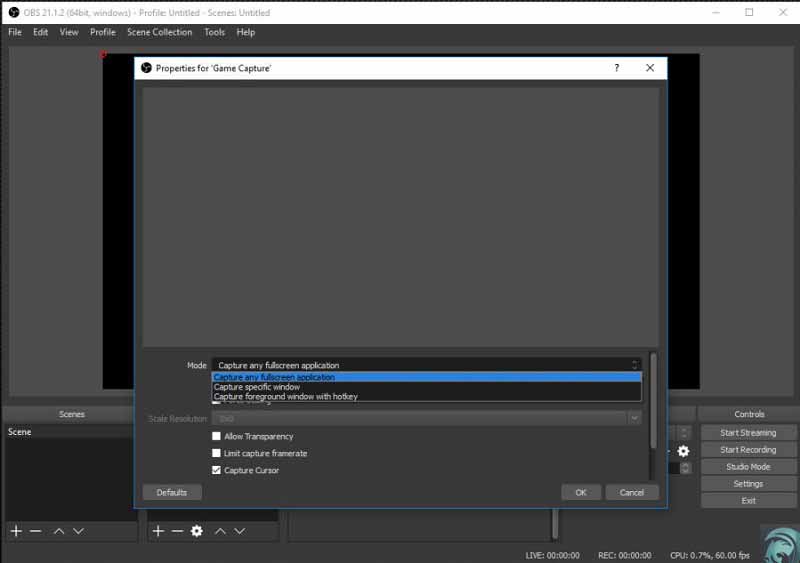
Task: Click Cancel in the properties dialog
Action: coord(632,493)
